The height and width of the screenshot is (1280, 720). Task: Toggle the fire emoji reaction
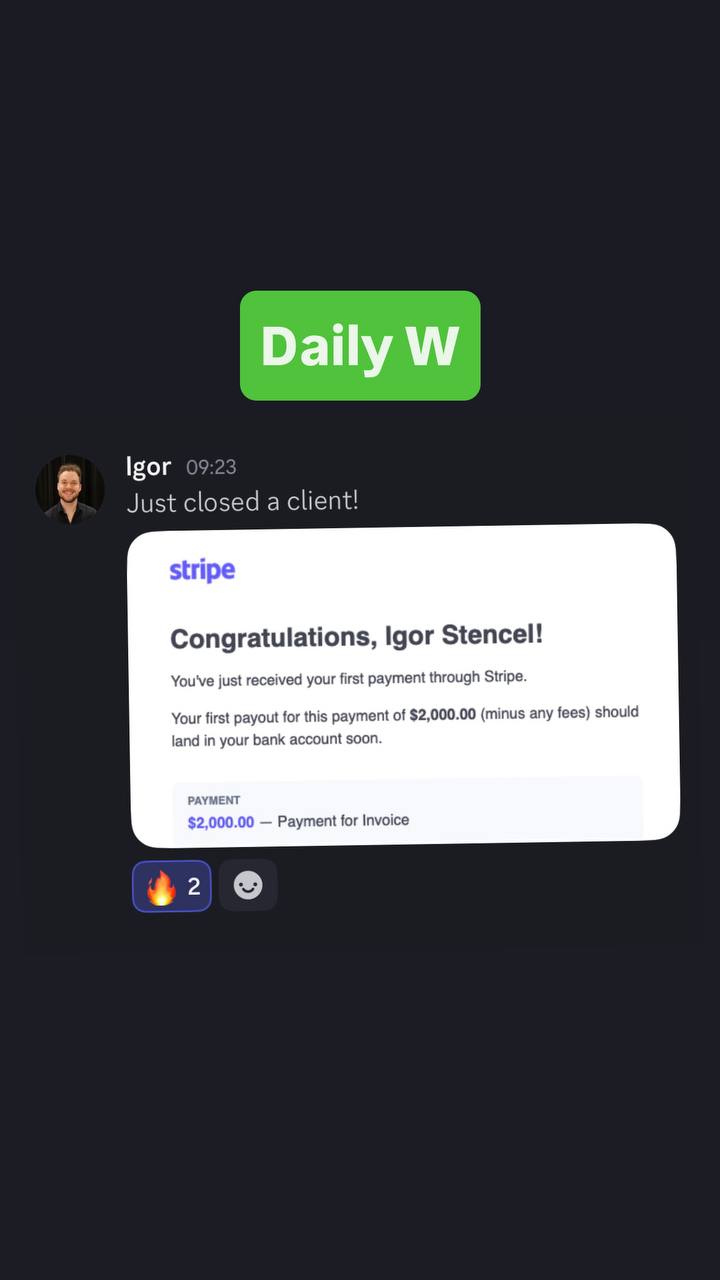pos(172,886)
